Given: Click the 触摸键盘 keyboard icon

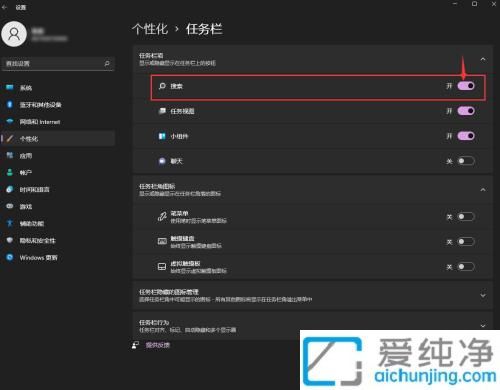Looking at the screenshot, I should click(x=162, y=241).
